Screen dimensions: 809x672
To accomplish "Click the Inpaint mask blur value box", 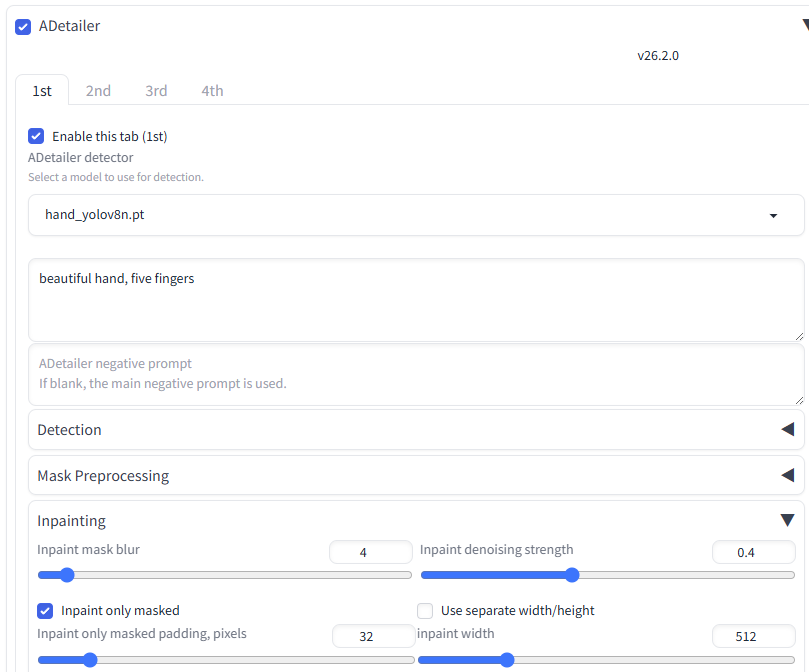I will coord(370,552).
